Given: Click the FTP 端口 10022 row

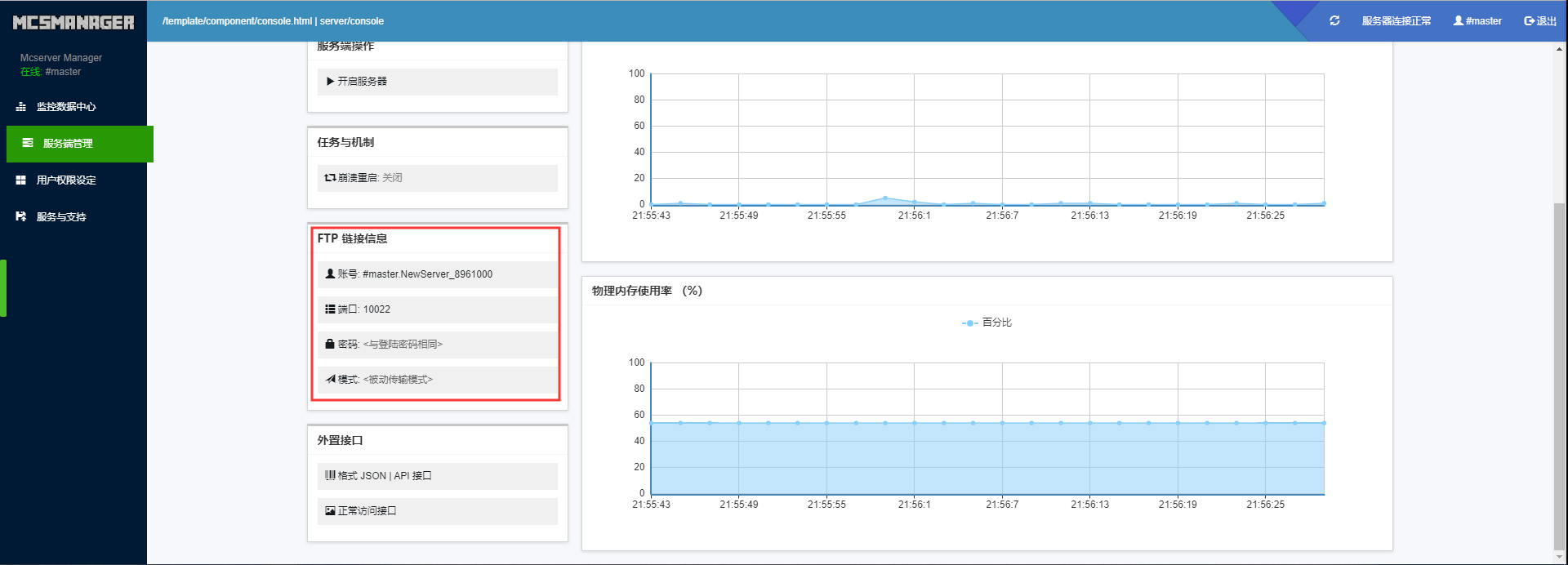Looking at the screenshot, I should point(437,309).
